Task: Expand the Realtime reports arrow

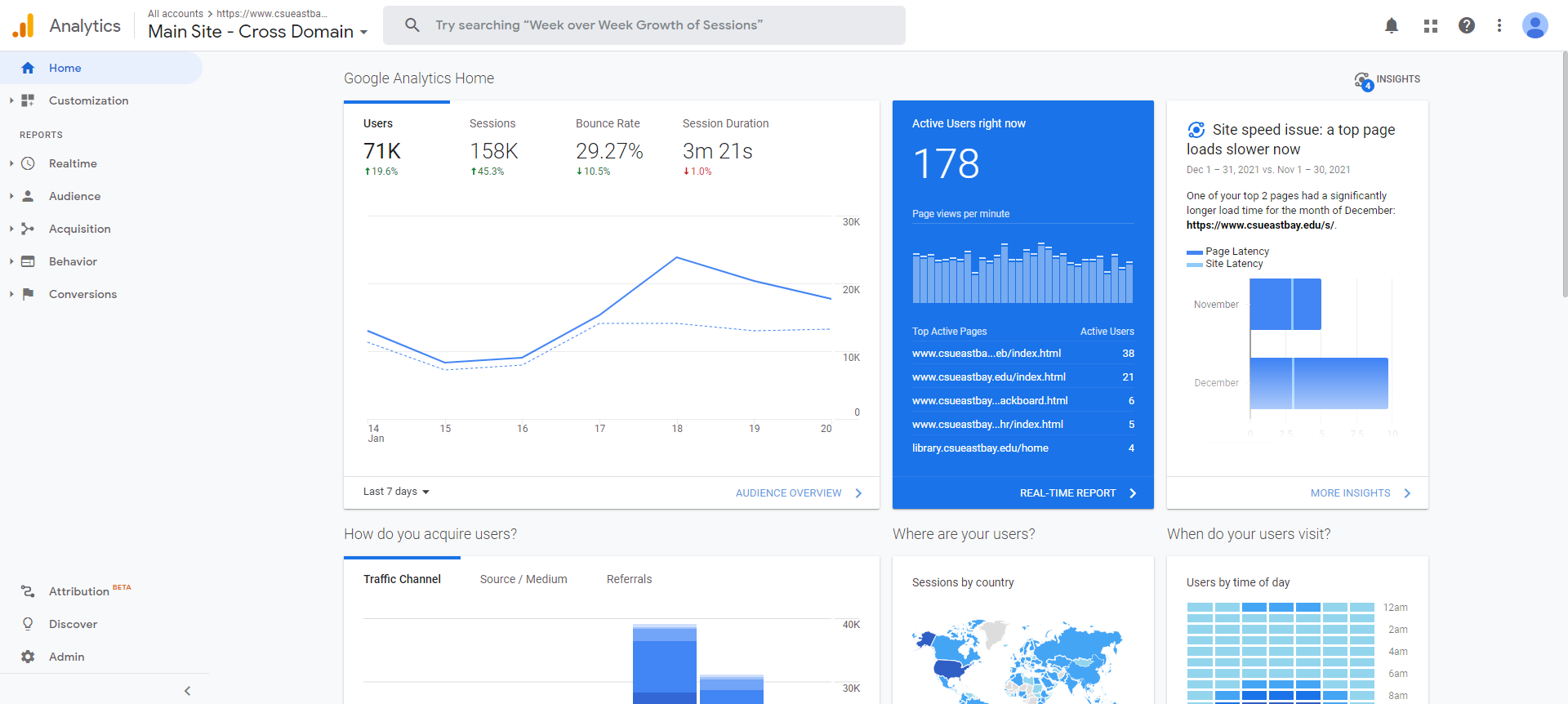Action: pos(11,163)
